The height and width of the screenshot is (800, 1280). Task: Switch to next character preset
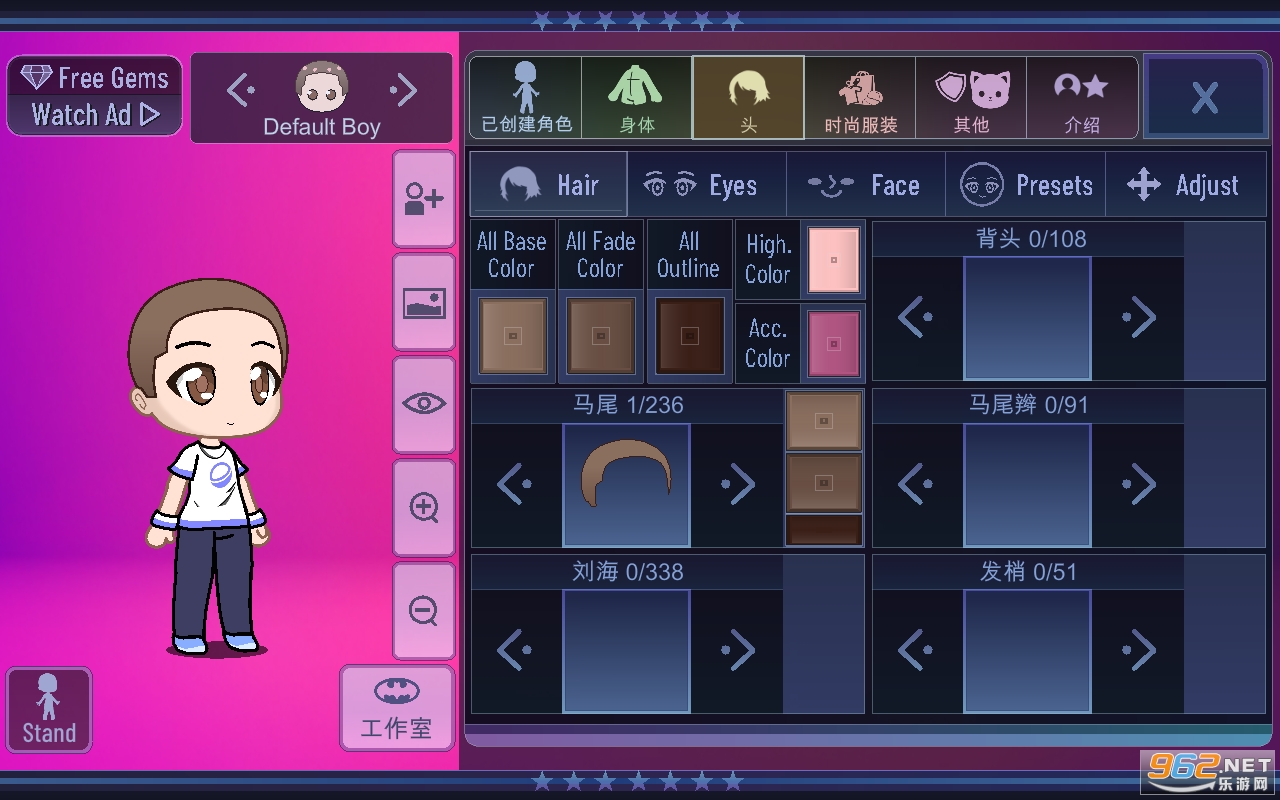[x=403, y=91]
